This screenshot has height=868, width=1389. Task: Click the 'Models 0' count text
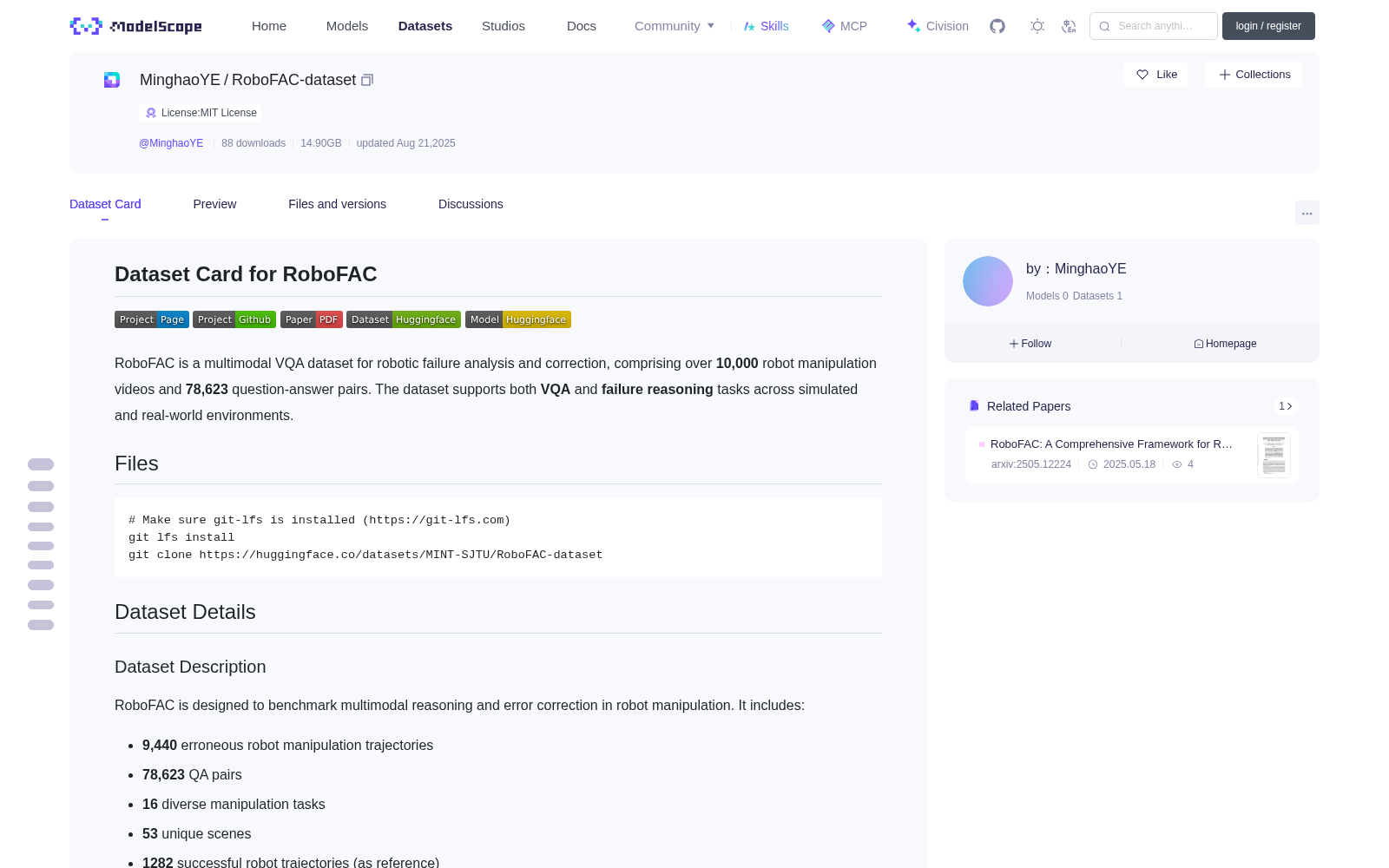coord(1047,296)
